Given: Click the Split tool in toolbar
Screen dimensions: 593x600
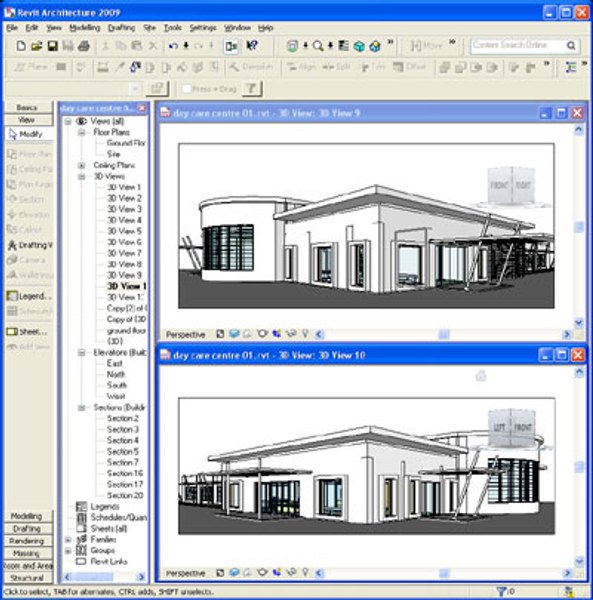Looking at the screenshot, I should point(336,67).
